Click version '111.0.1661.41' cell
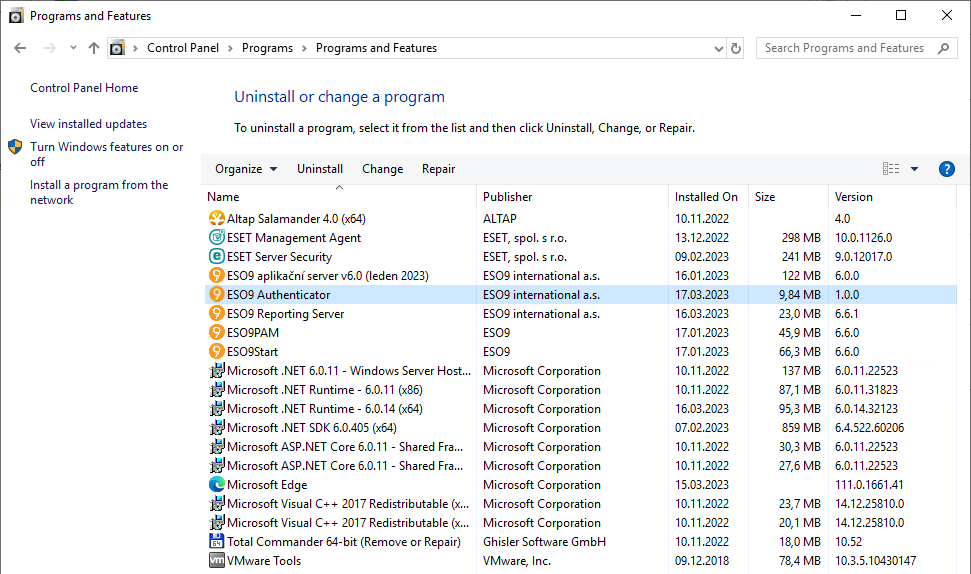 pyautogui.click(x=869, y=485)
